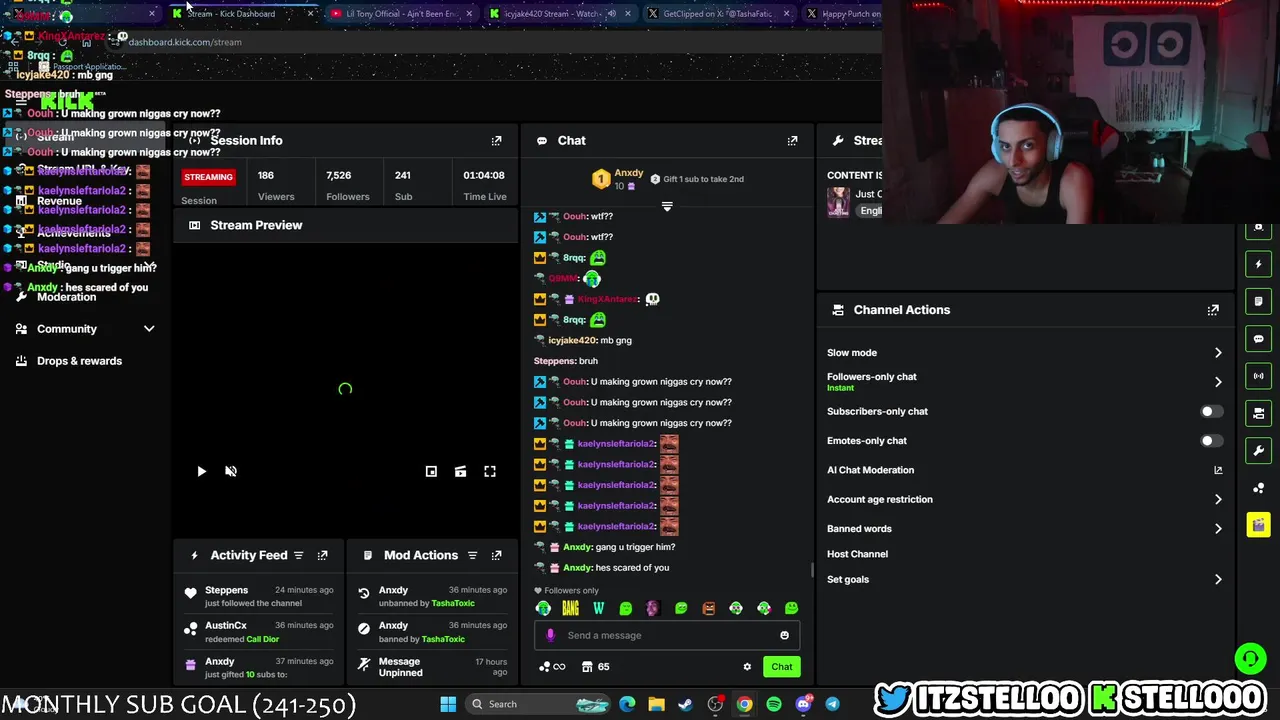Click the Send a message field

click(666, 635)
